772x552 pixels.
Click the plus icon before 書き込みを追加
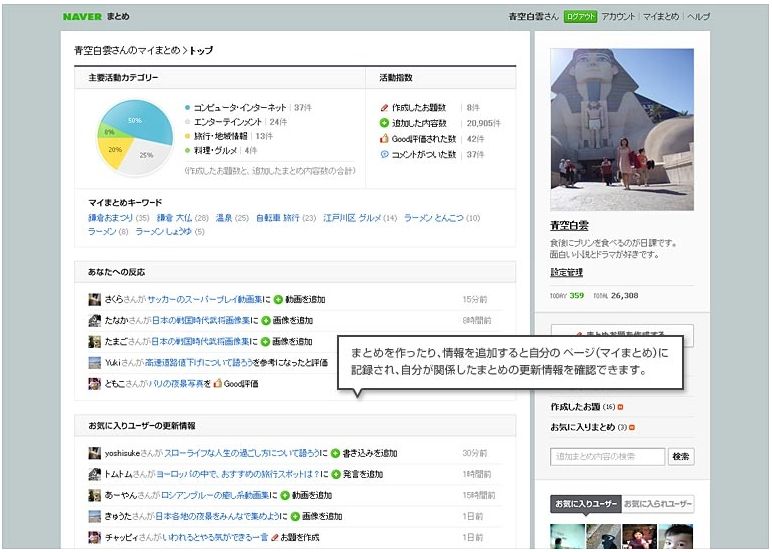(x=335, y=454)
